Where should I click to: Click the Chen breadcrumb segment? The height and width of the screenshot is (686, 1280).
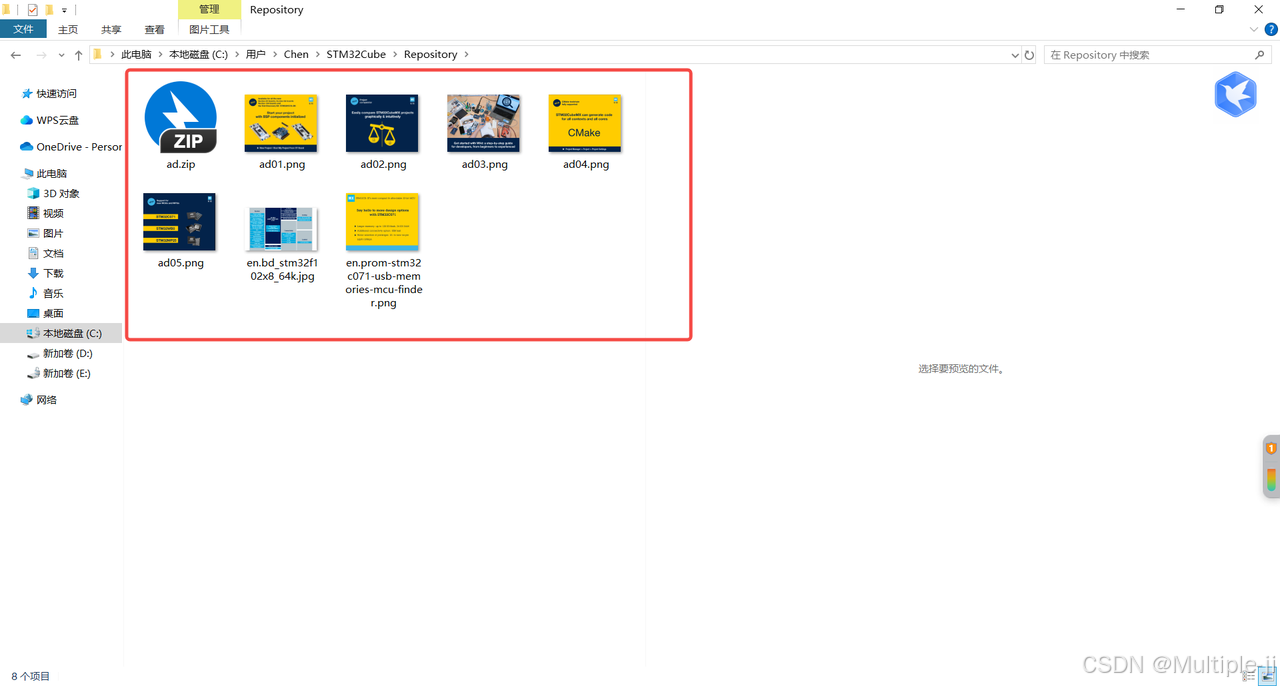tap(296, 55)
